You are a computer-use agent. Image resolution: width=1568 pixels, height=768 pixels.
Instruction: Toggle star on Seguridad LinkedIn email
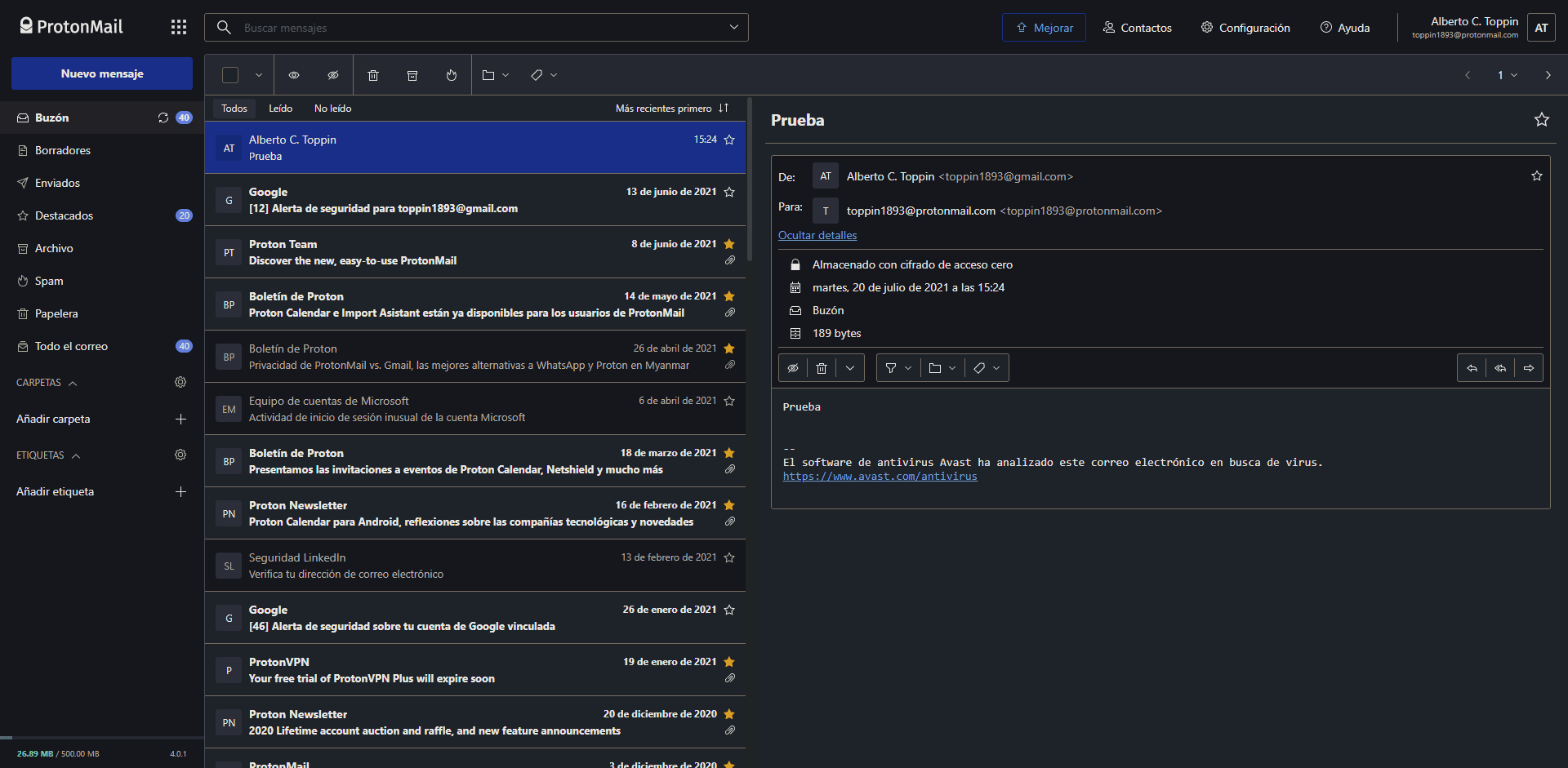pos(729,557)
